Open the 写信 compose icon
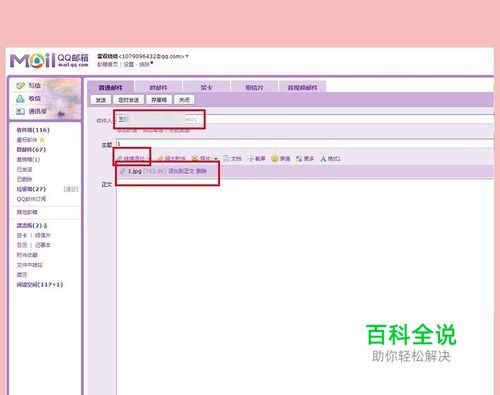Viewport: 500px width, 395px height. coord(20,86)
